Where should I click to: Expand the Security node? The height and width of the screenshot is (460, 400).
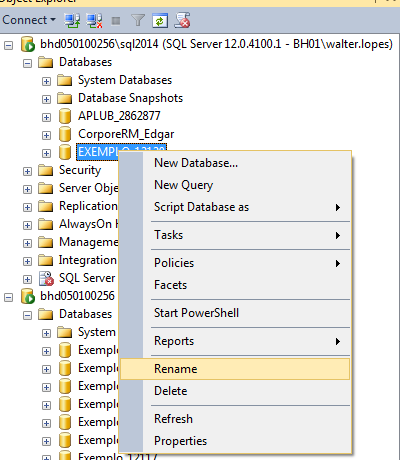coord(27,171)
